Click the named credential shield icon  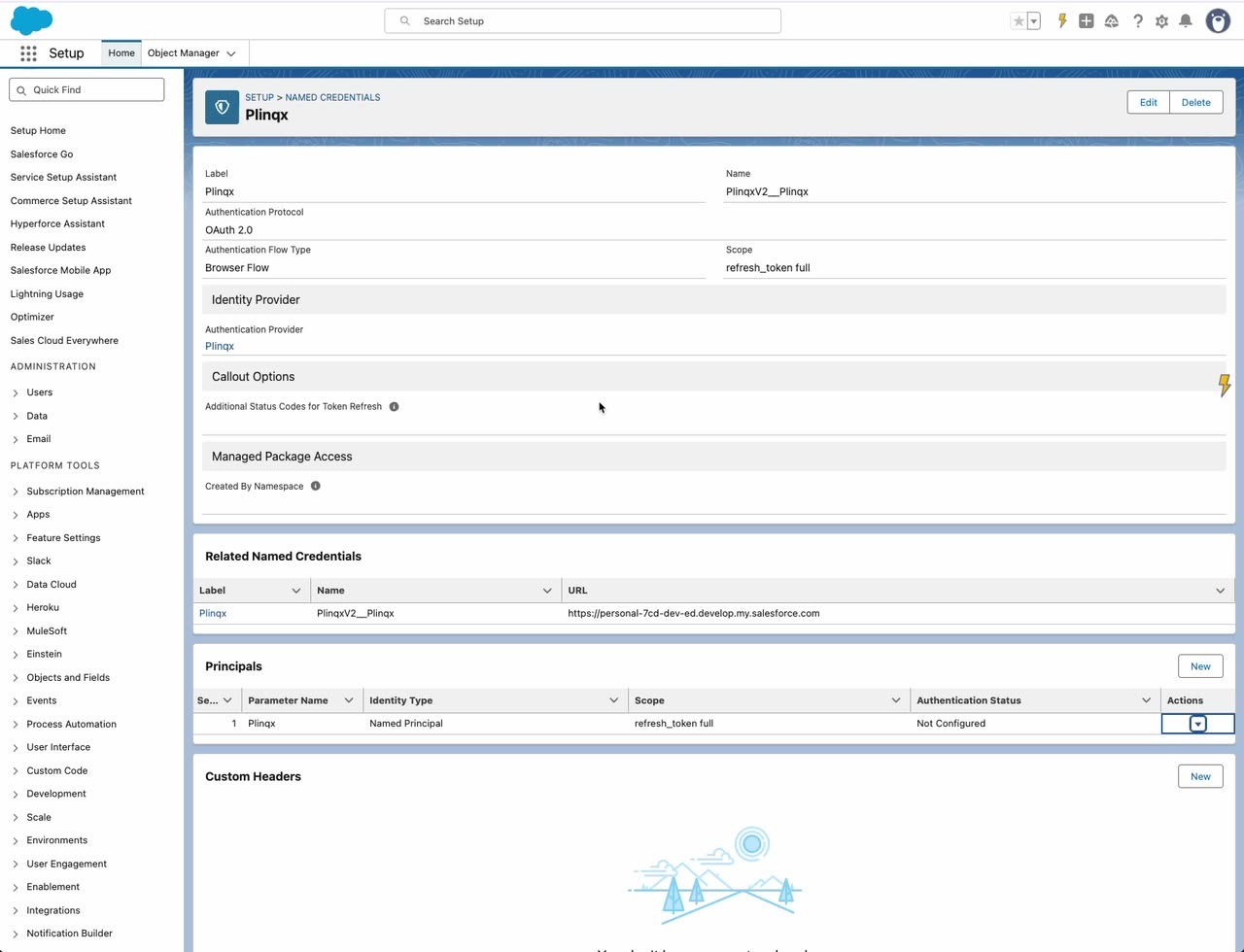coord(222,107)
